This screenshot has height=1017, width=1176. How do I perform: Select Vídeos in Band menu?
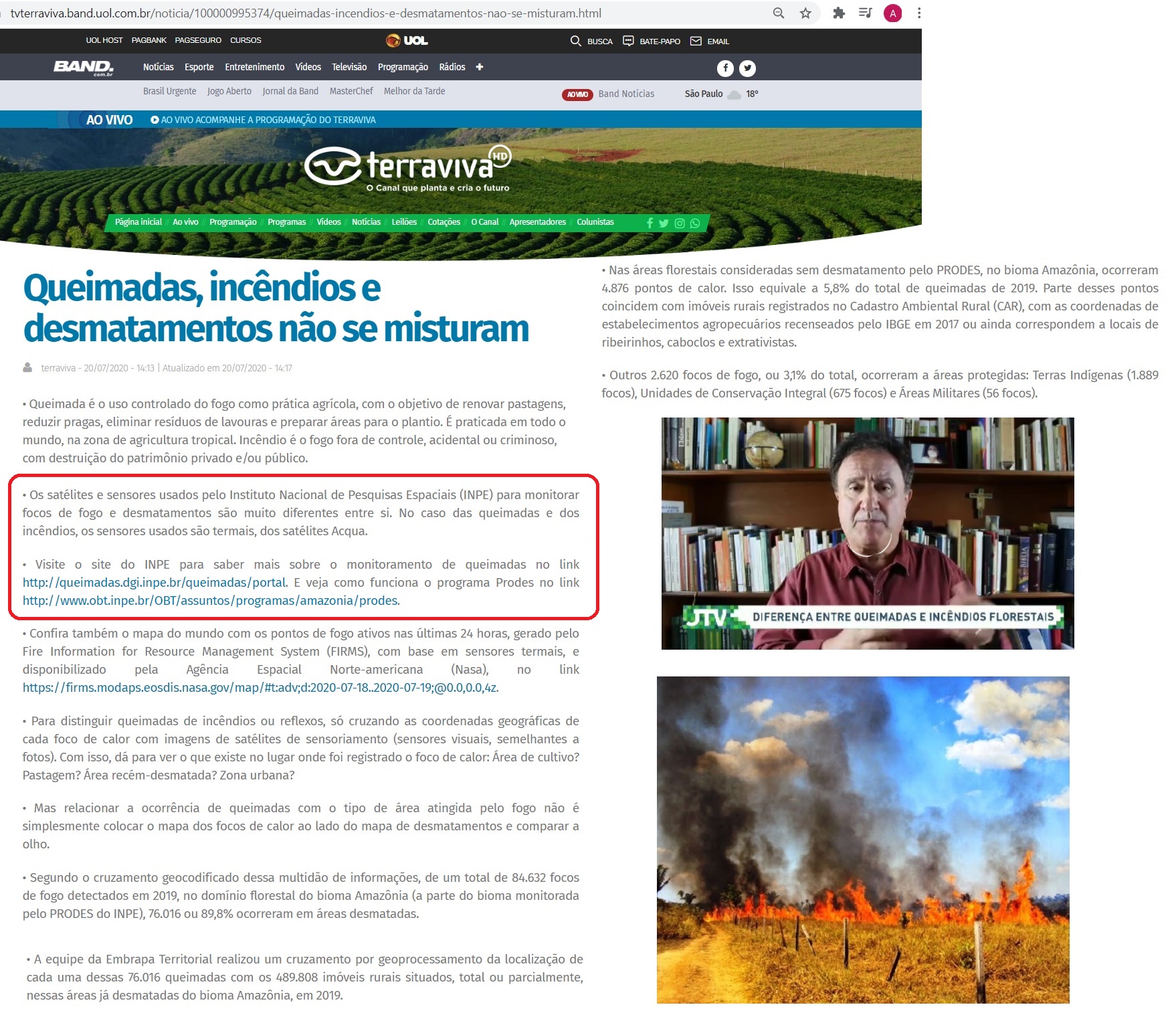pos(308,67)
